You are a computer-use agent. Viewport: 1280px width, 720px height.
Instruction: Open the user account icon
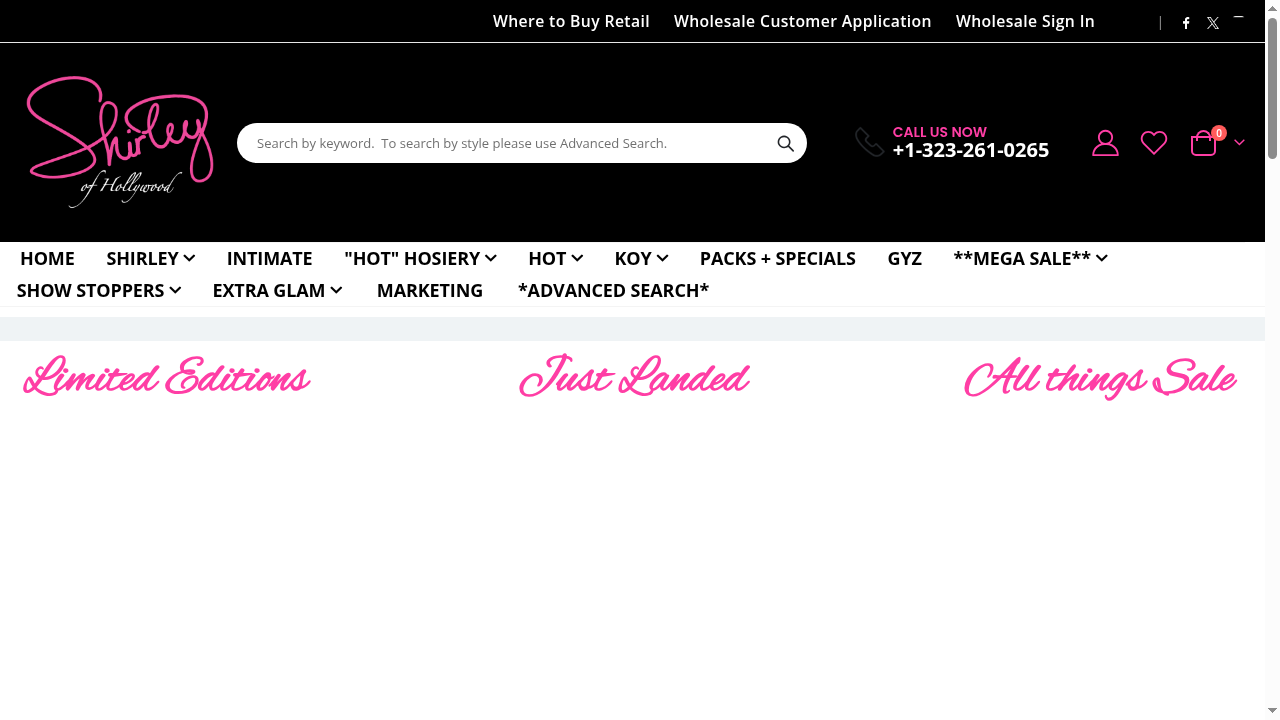pos(1105,143)
